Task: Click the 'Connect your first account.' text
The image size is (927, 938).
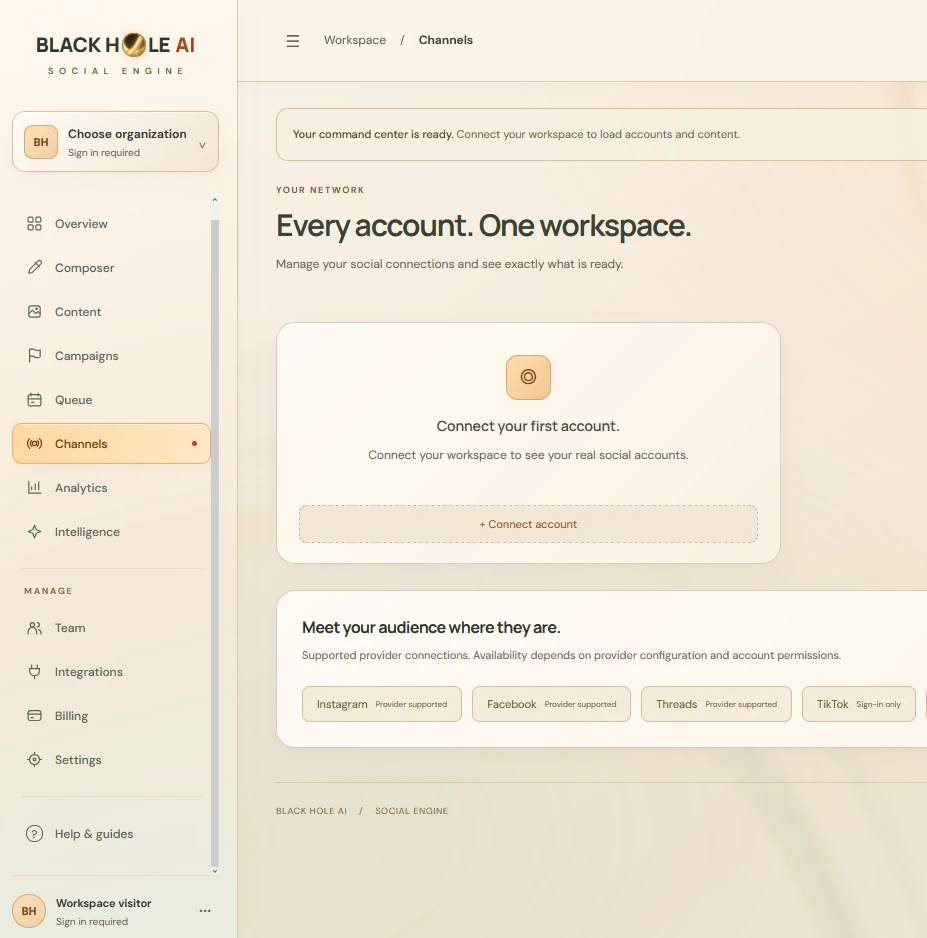Action: tap(527, 426)
